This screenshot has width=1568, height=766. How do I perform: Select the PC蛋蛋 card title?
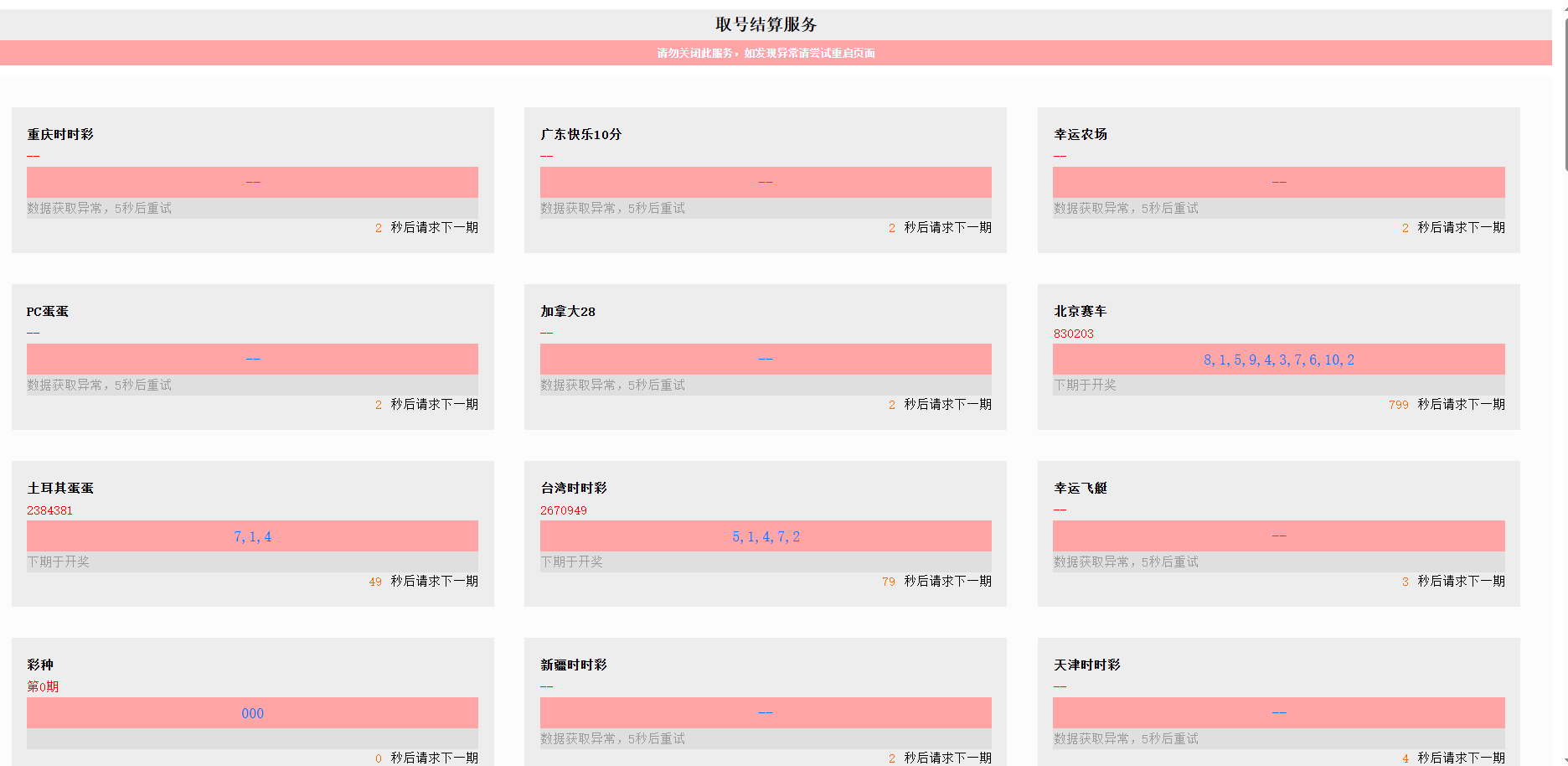47,311
